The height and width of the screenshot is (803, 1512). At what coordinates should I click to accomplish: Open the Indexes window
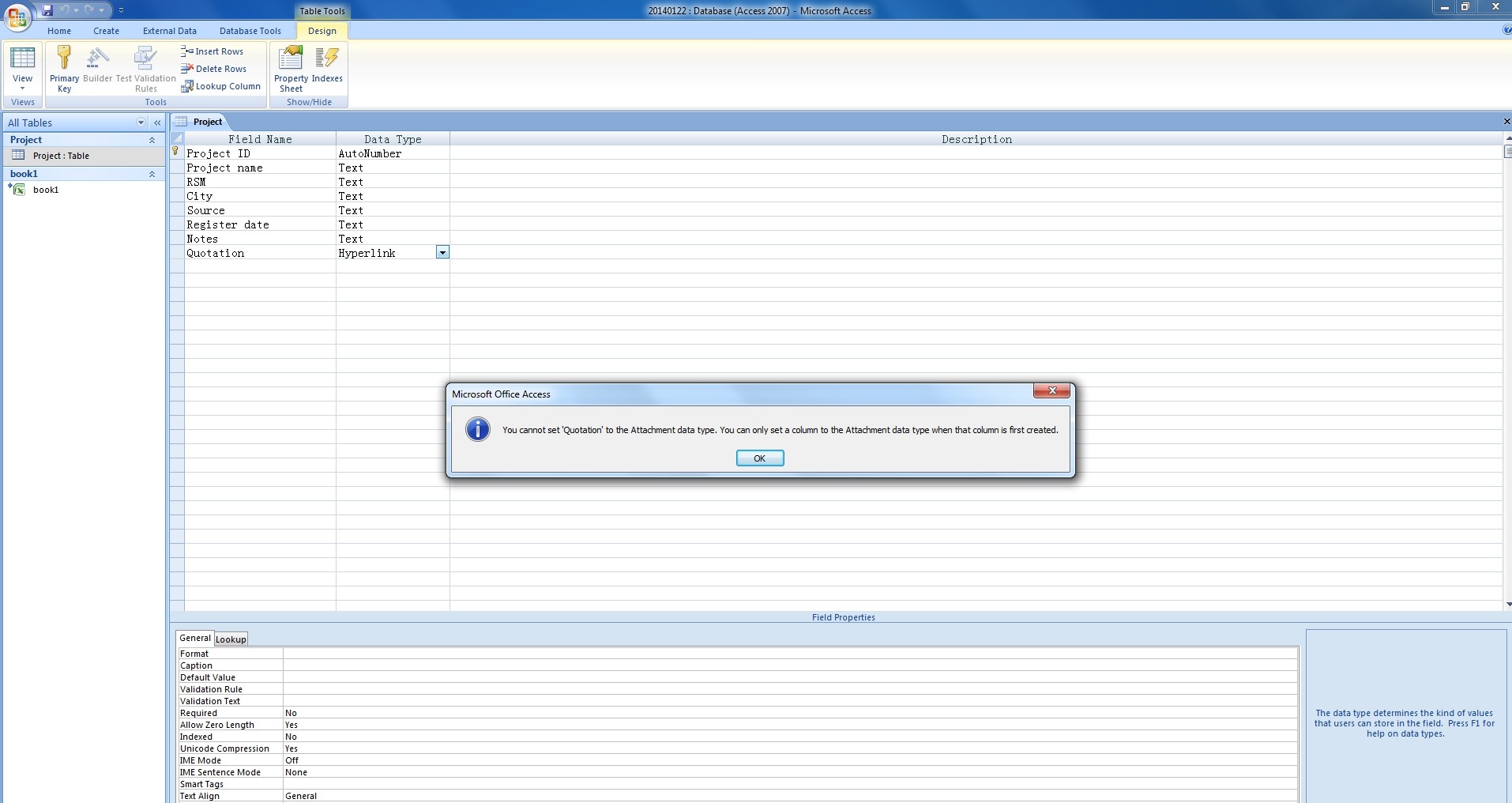[x=327, y=65]
